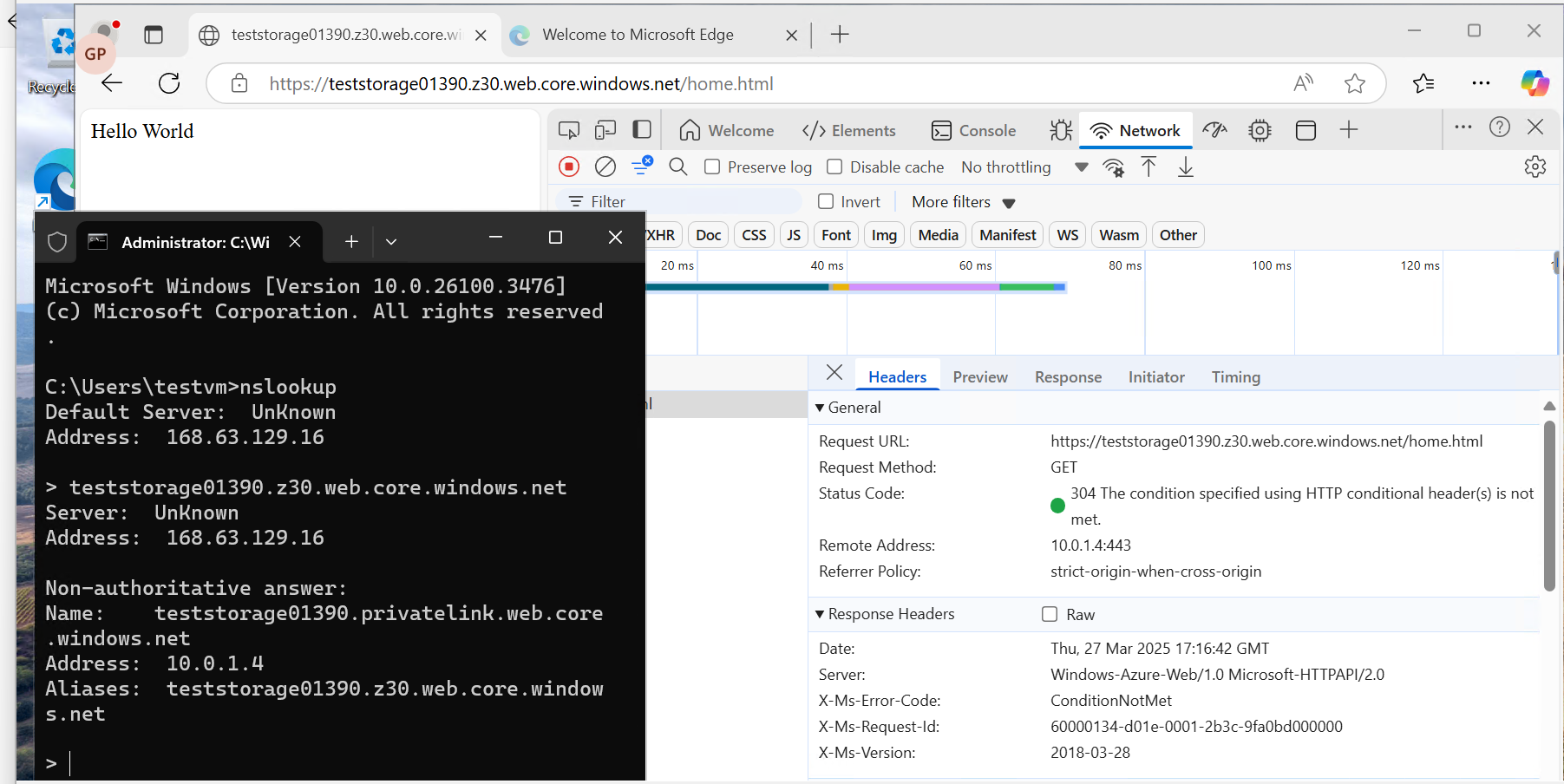Filter requests by Img type
The image size is (1564, 784).
click(884, 235)
